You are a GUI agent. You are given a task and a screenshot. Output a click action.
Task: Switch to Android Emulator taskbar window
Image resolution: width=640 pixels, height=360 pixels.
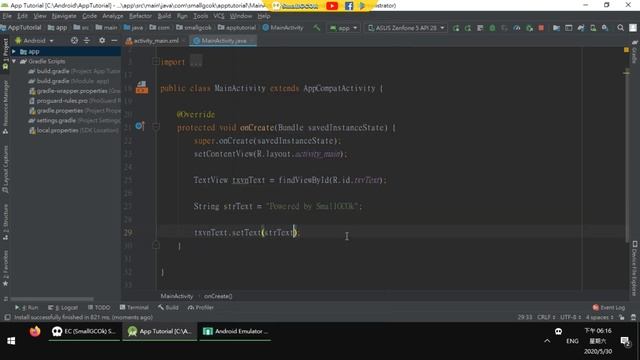pos(236,331)
